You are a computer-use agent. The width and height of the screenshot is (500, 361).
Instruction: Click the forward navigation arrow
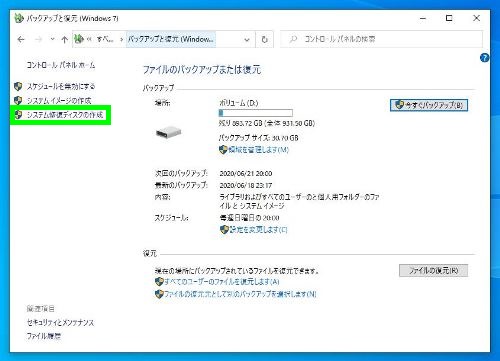click(39, 39)
